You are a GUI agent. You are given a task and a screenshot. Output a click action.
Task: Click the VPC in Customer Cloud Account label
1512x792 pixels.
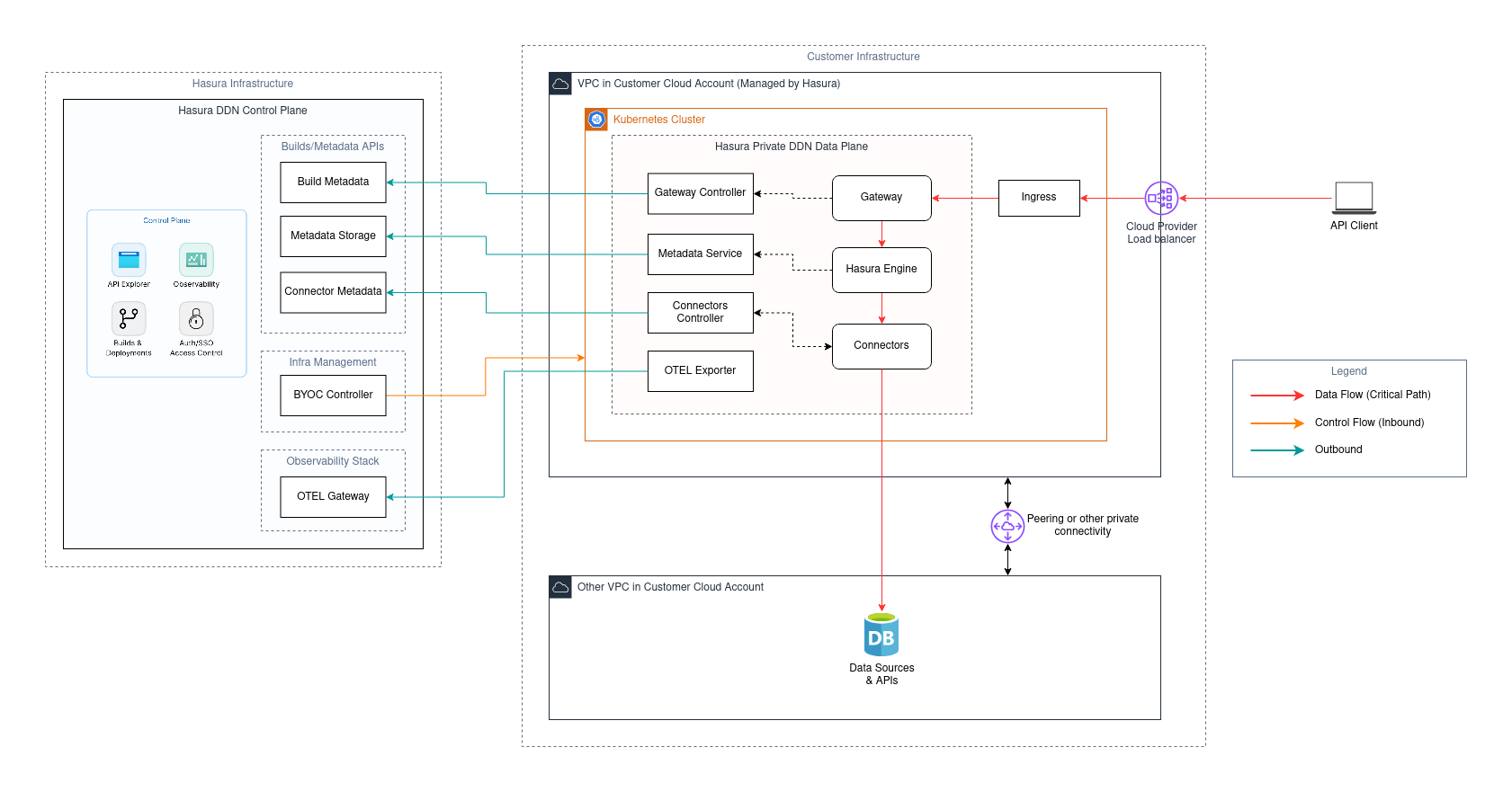pyautogui.click(x=709, y=84)
